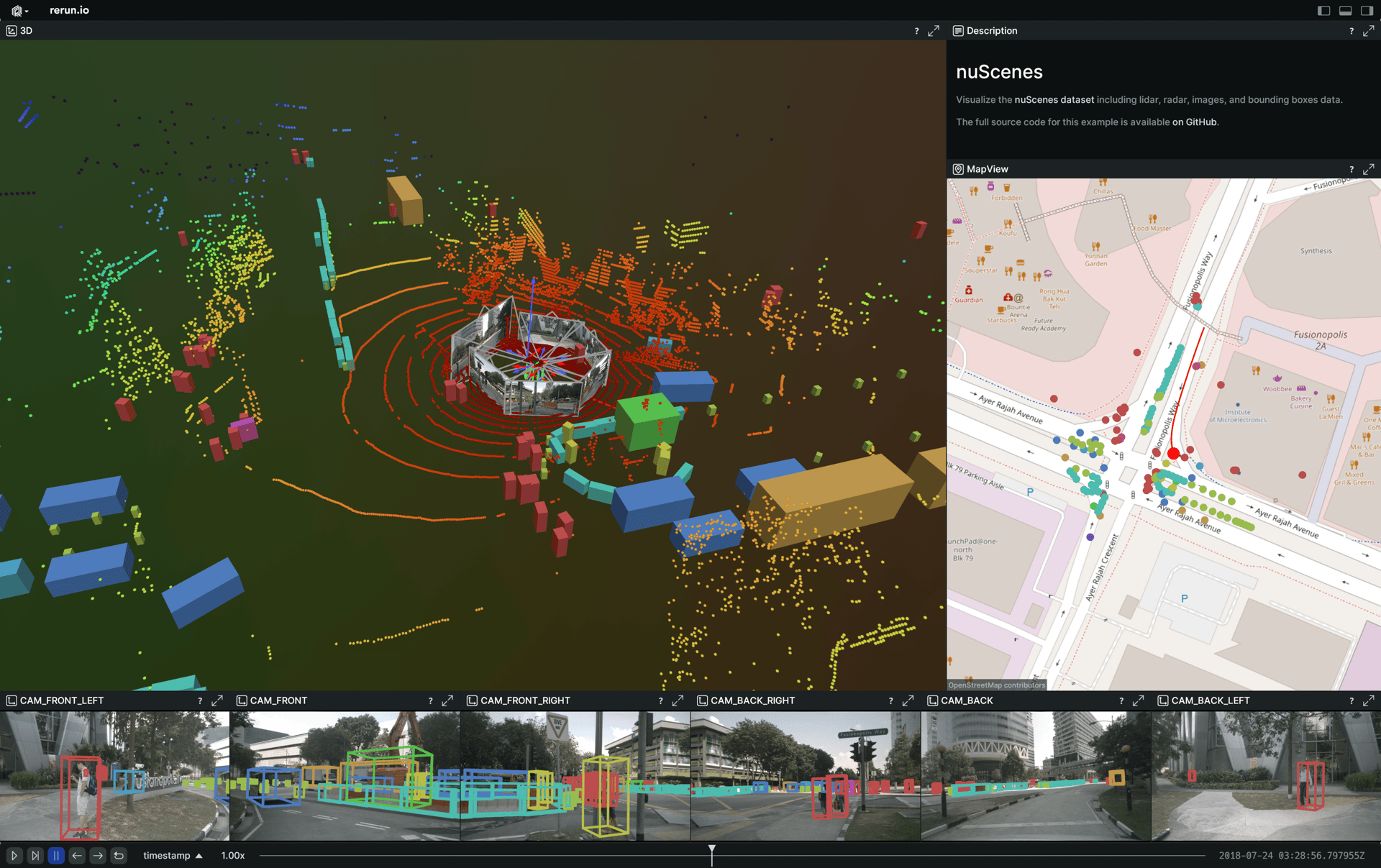Toggle the bottom time panel
This screenshot has height=868, width=1381.
pyautogui.click(x=1345, y=10)
